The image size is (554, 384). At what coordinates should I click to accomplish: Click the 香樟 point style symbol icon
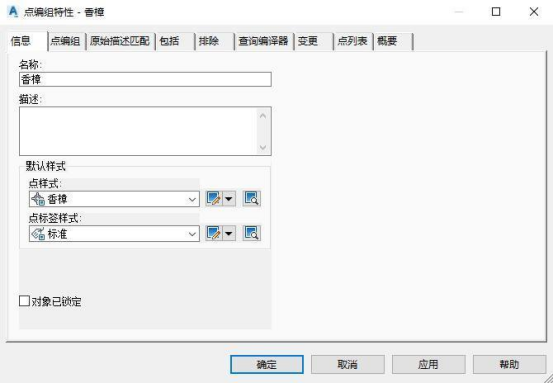click(x=38, y=199)
